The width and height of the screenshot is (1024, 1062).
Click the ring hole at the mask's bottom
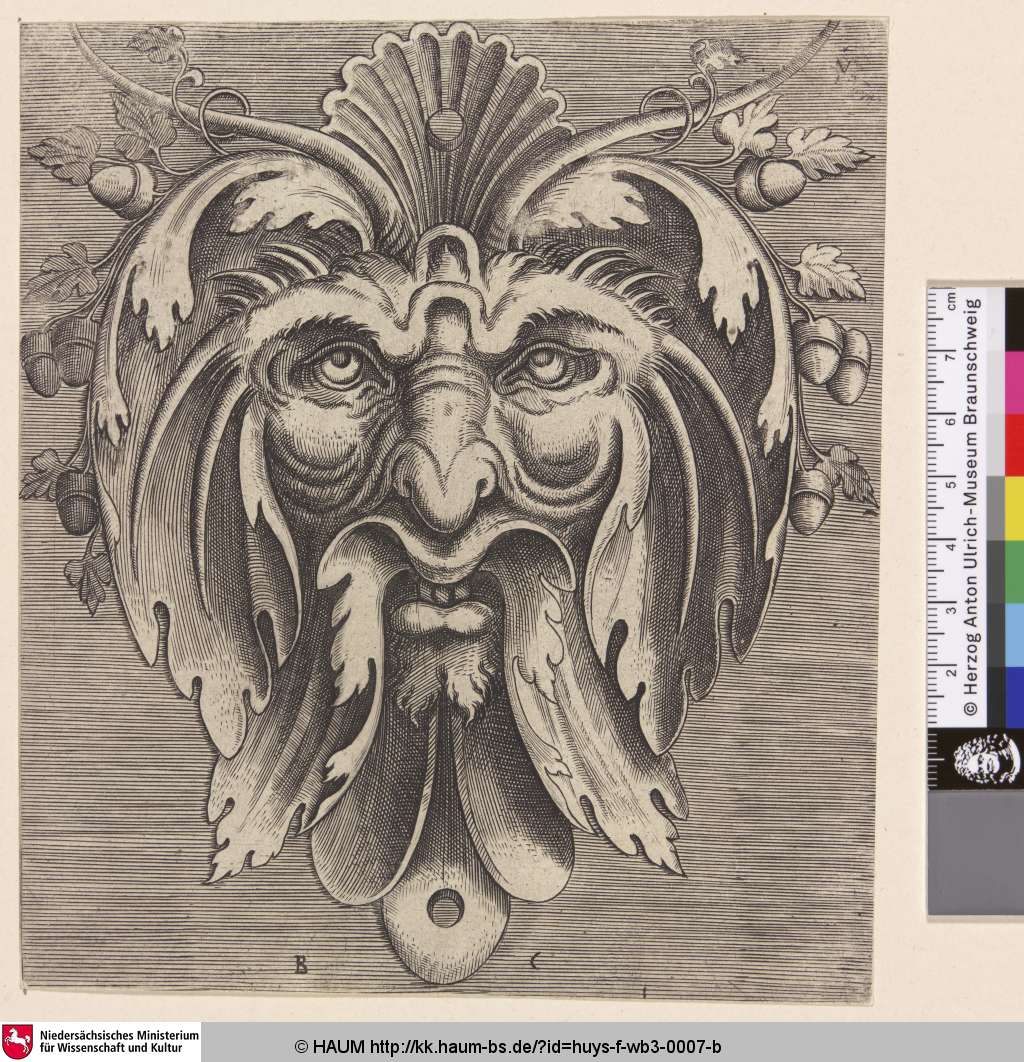tap(444, 908)
